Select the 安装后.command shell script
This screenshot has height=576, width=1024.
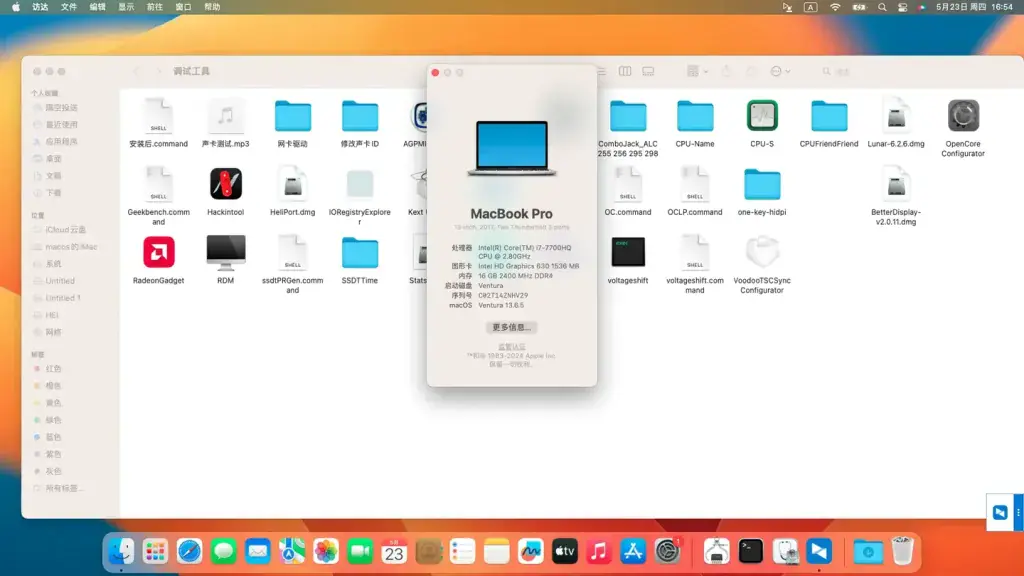[x=159, y=116]
